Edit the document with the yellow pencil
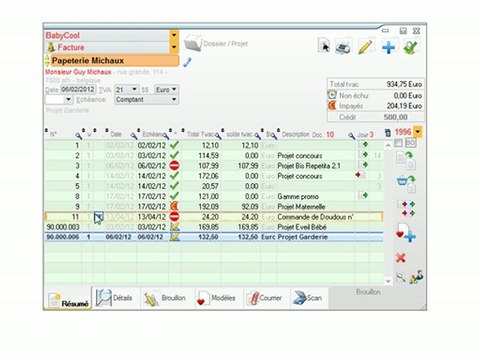480x360 pixels. tap(365, 46)
